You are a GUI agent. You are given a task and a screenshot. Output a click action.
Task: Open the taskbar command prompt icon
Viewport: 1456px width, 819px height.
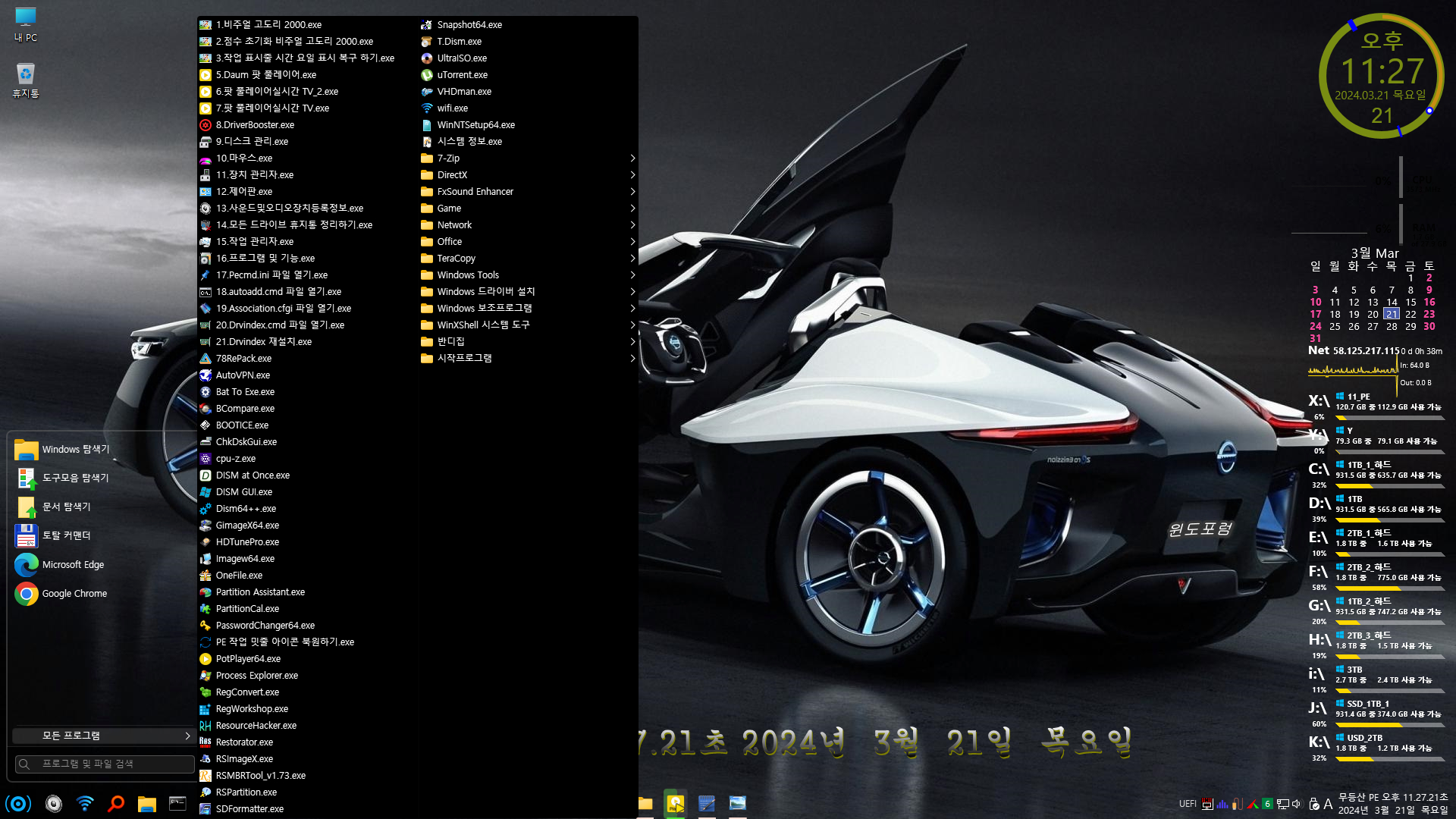click(x=177, y=804)
